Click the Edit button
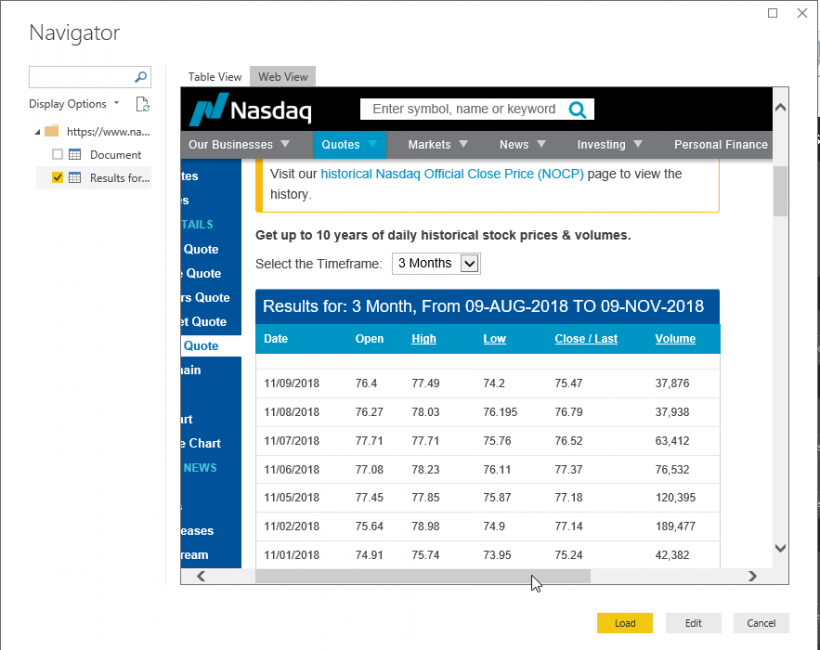 693,623
